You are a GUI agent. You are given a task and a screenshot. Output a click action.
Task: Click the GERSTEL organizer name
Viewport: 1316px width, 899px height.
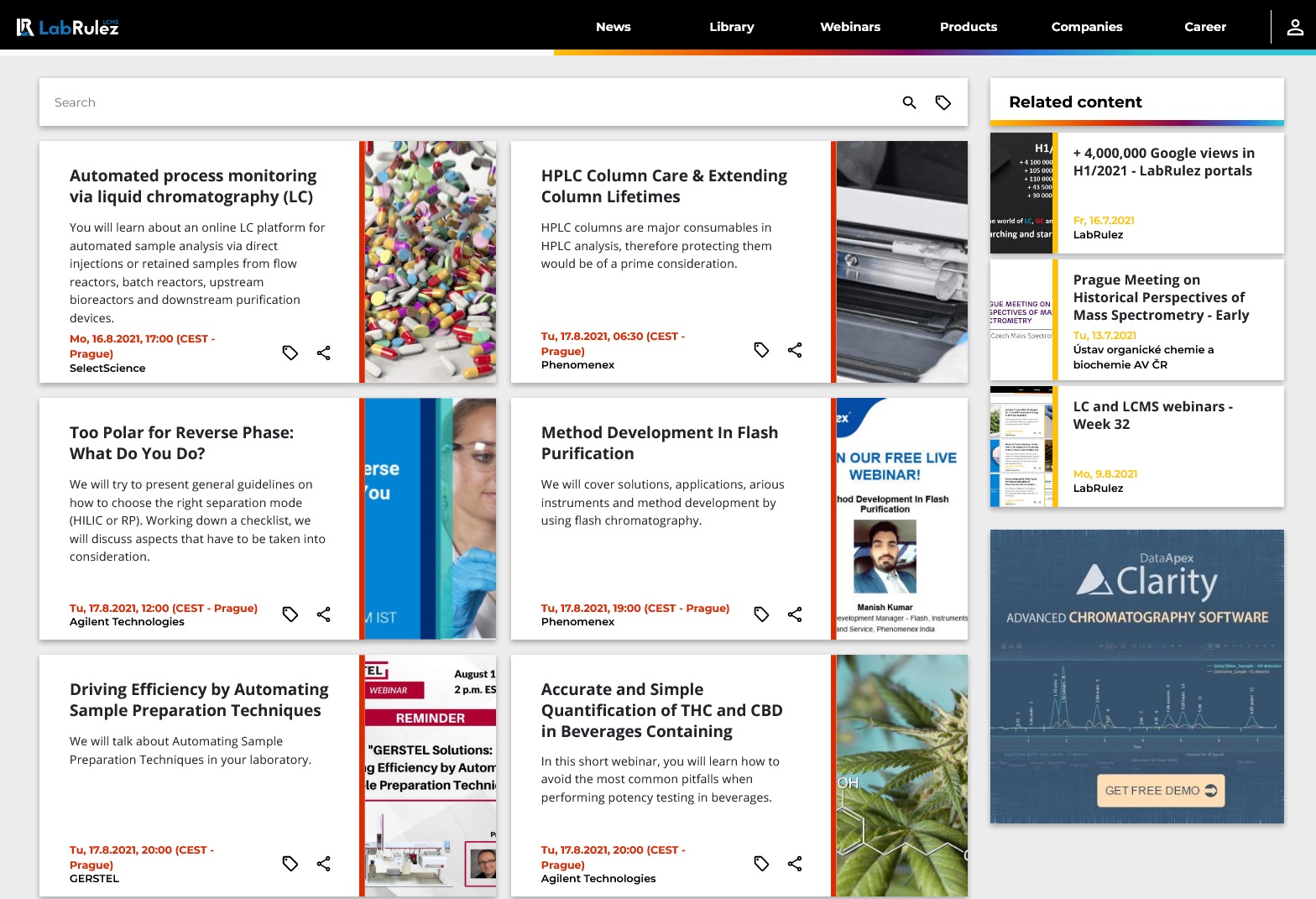(94, 879)
